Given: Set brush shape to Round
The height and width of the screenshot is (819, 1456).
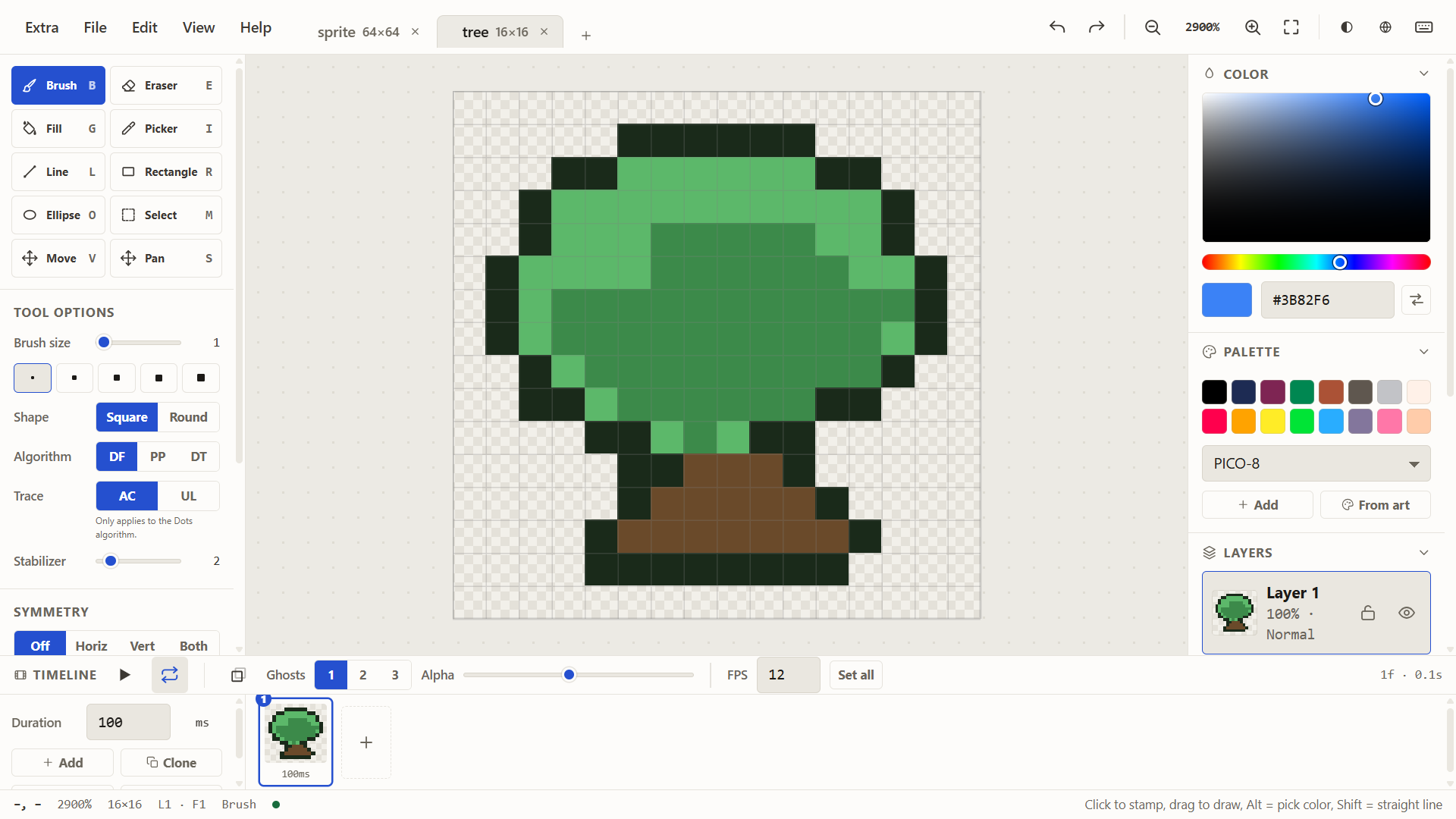Looking at the screenshot, I should 188,417.
